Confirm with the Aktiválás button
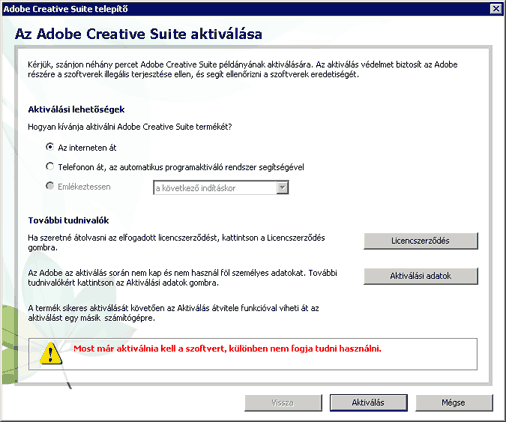This screenshot has width=506, height=422. [x=368, y=403]
